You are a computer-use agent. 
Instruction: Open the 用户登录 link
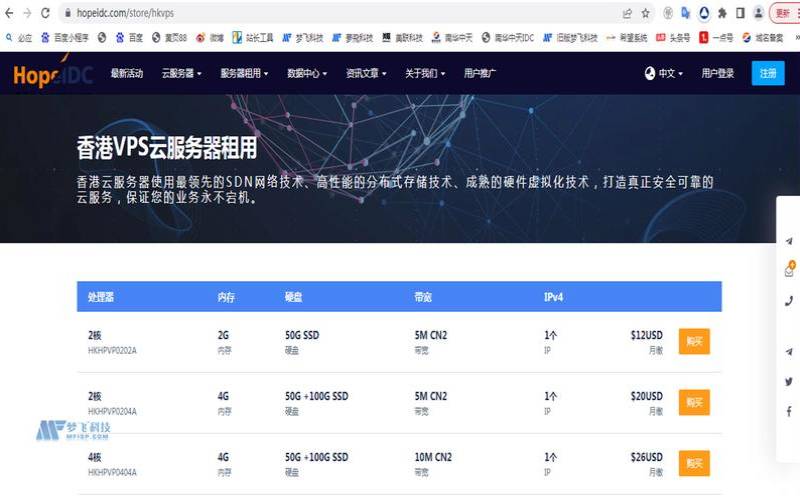coord(717,74)
